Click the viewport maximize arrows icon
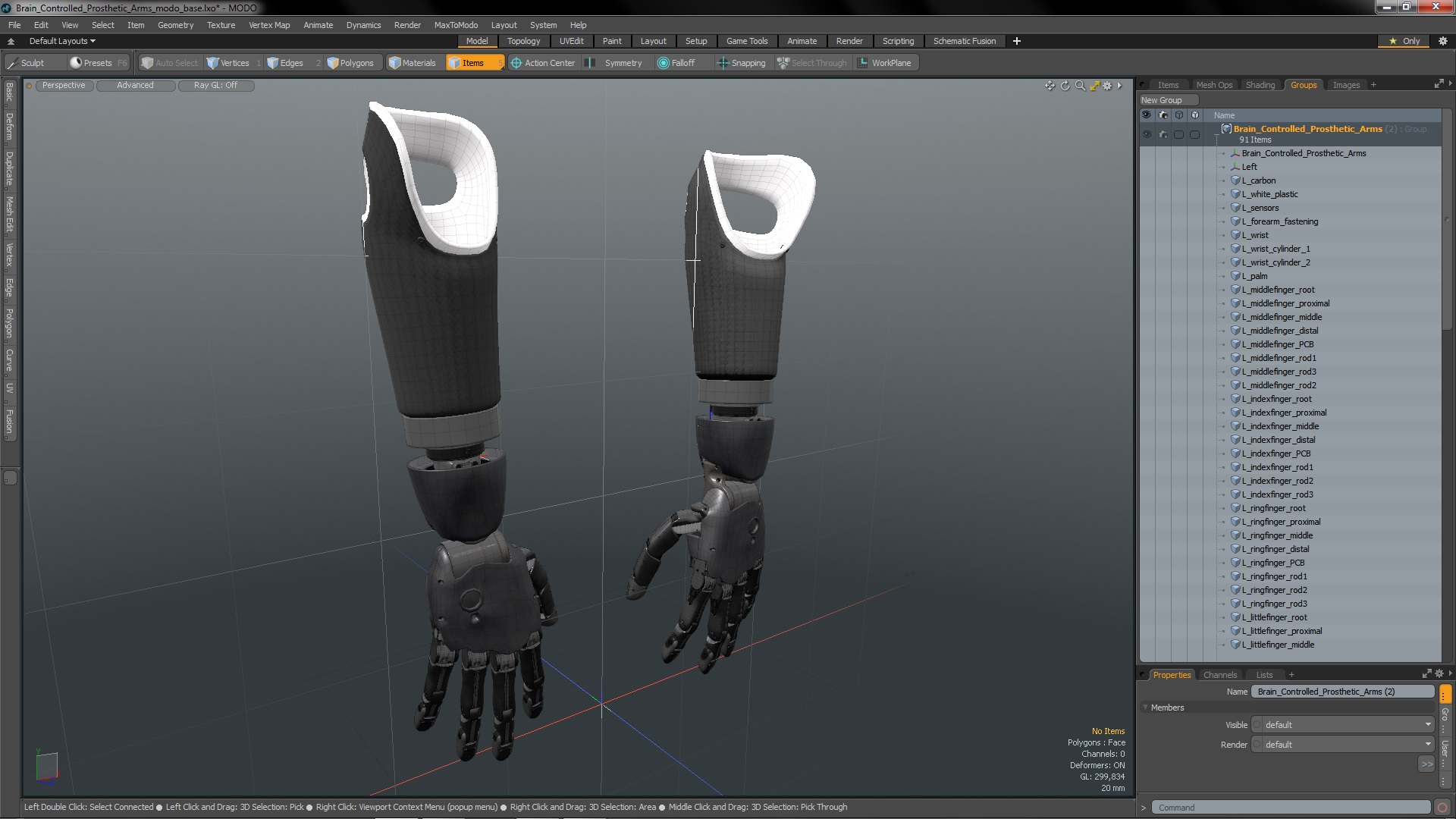 click(x=1094, y=86)
